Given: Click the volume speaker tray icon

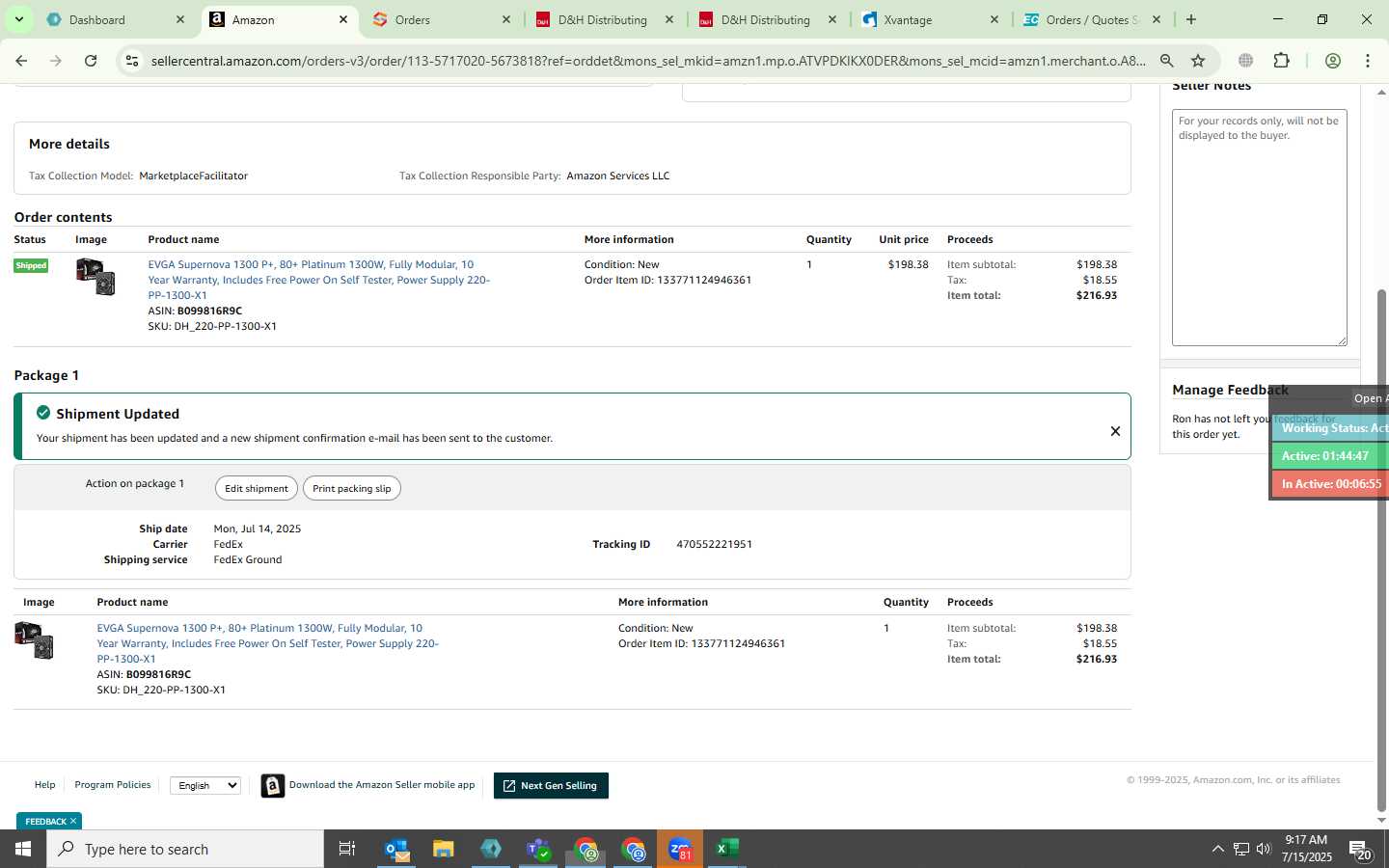Looking at the screenshot, I should (1264, 849).
